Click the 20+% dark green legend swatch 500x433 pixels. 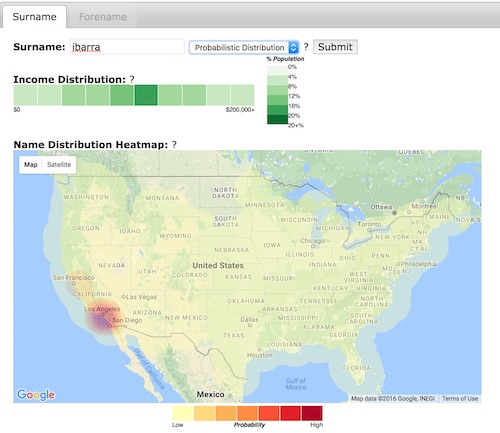click(277, 119)
